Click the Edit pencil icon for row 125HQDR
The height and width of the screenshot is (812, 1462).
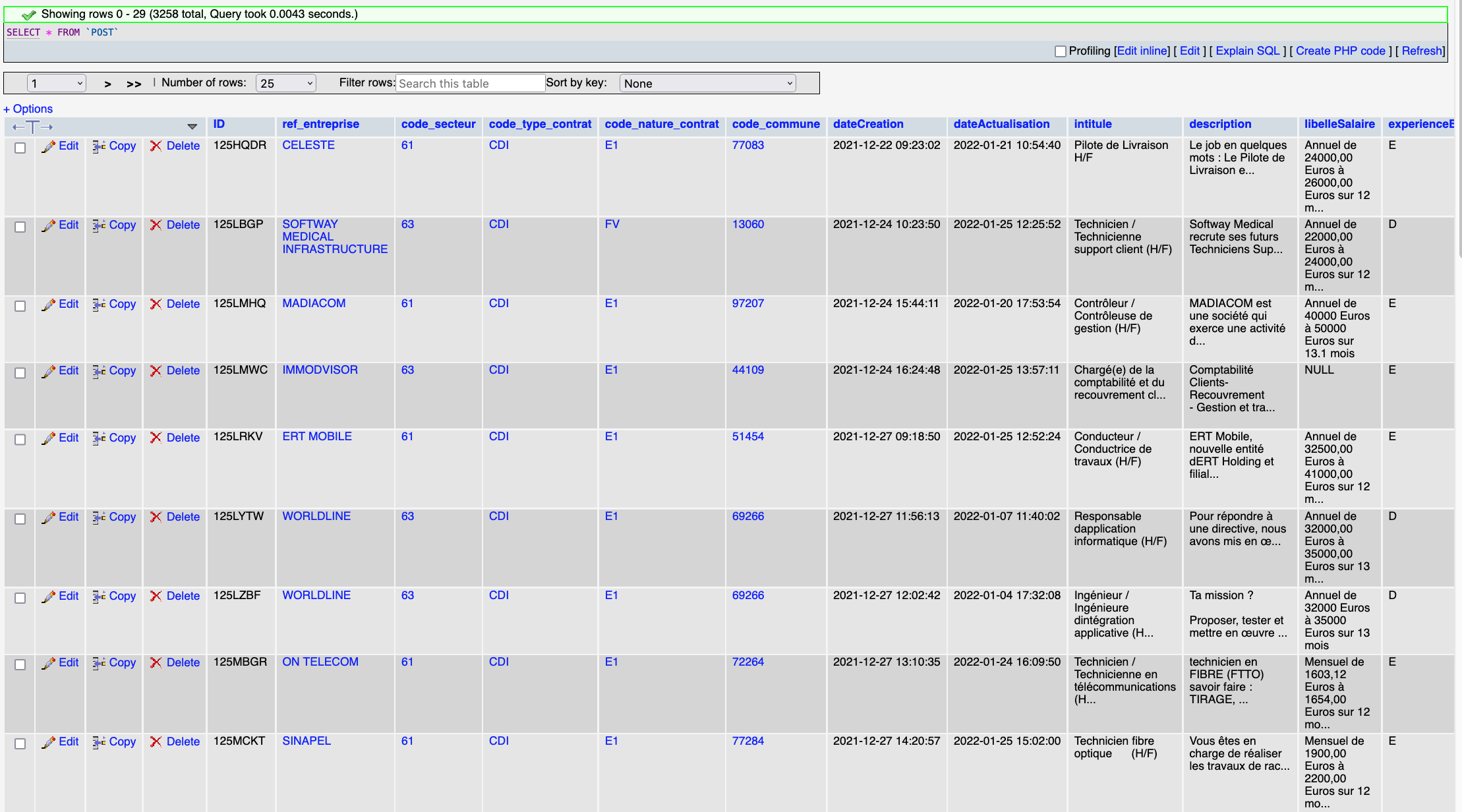[49, 146]
